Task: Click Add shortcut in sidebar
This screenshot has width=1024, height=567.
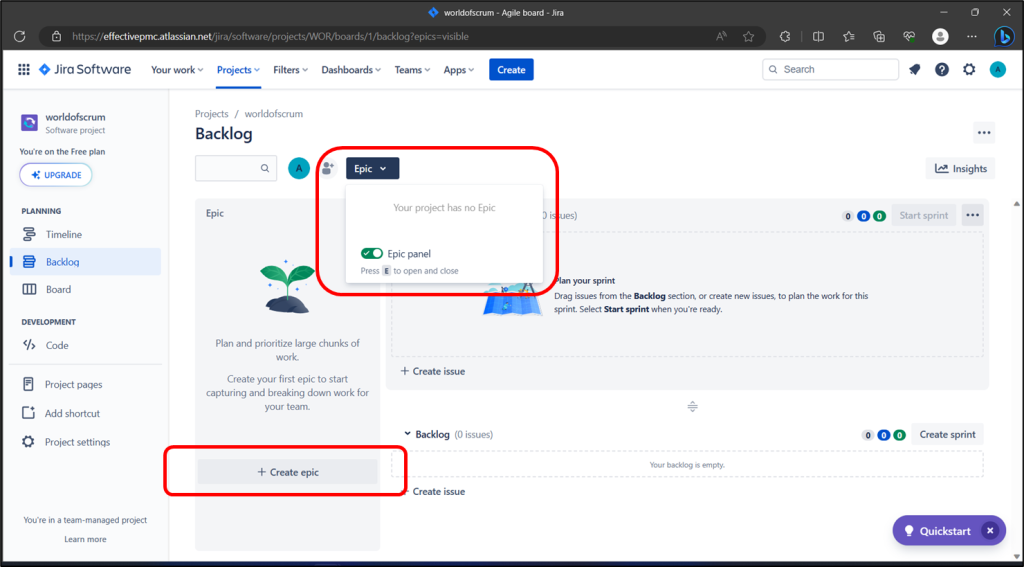Action: pos(85,413)
